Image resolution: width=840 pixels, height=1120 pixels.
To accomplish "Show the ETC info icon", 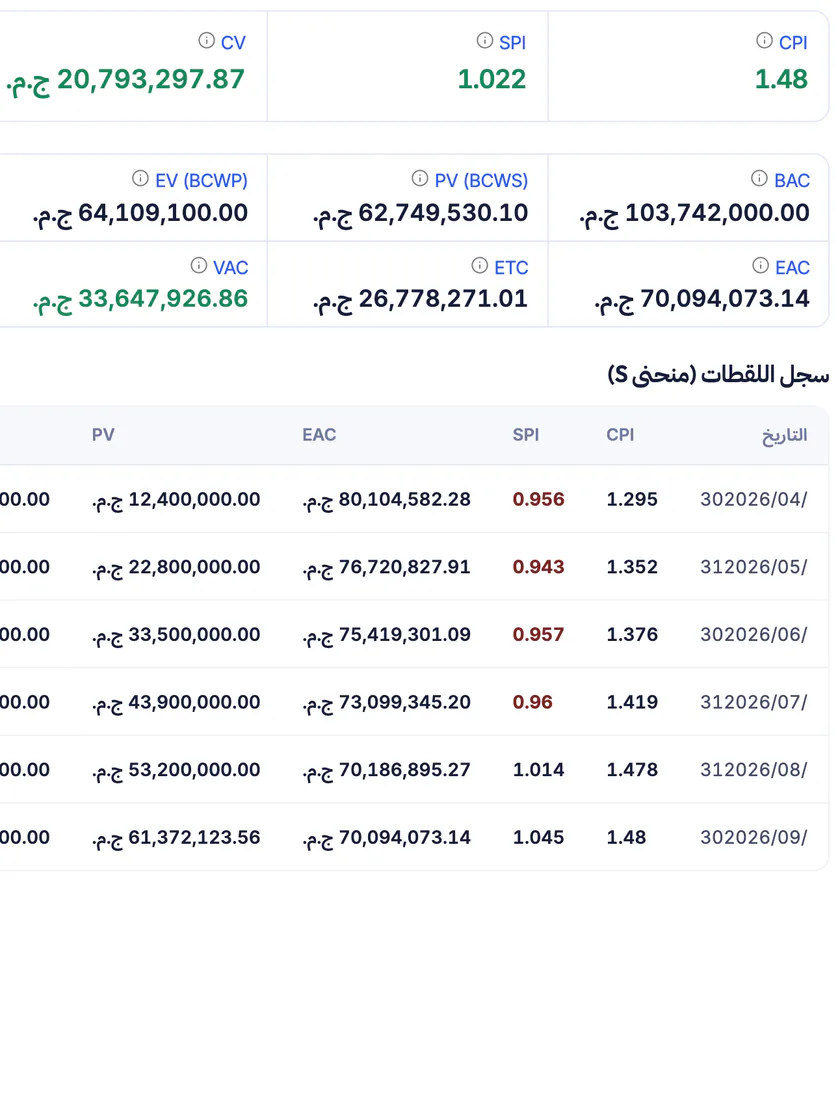I will pyautogui.click(x=479, y=266).
